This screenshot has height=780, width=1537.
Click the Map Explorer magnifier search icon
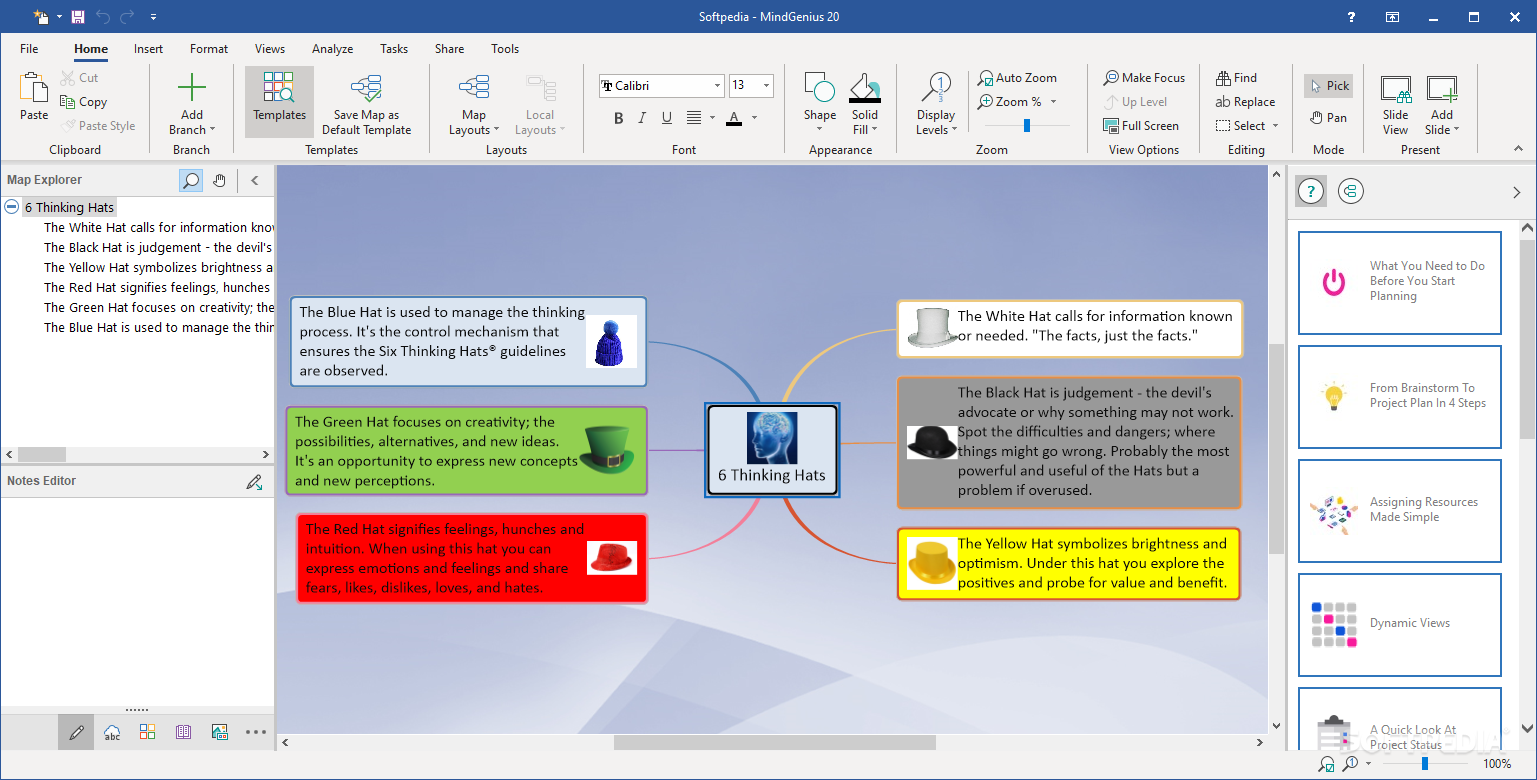(190, 180)
